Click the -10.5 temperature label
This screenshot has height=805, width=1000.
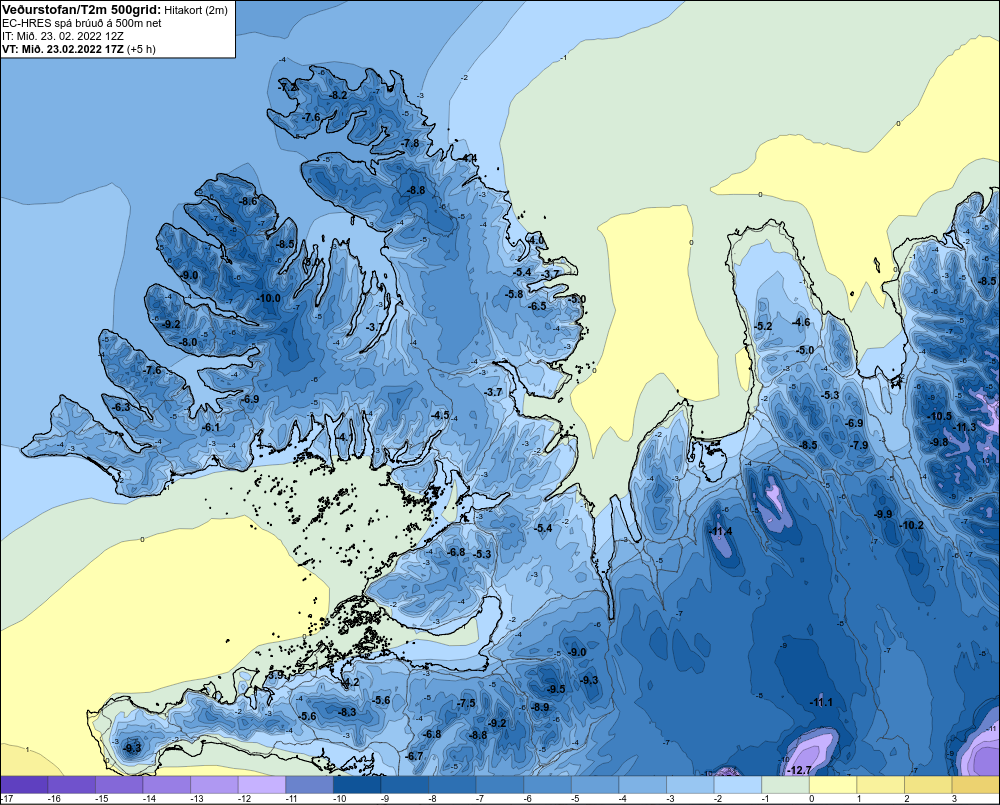(939, 416)
